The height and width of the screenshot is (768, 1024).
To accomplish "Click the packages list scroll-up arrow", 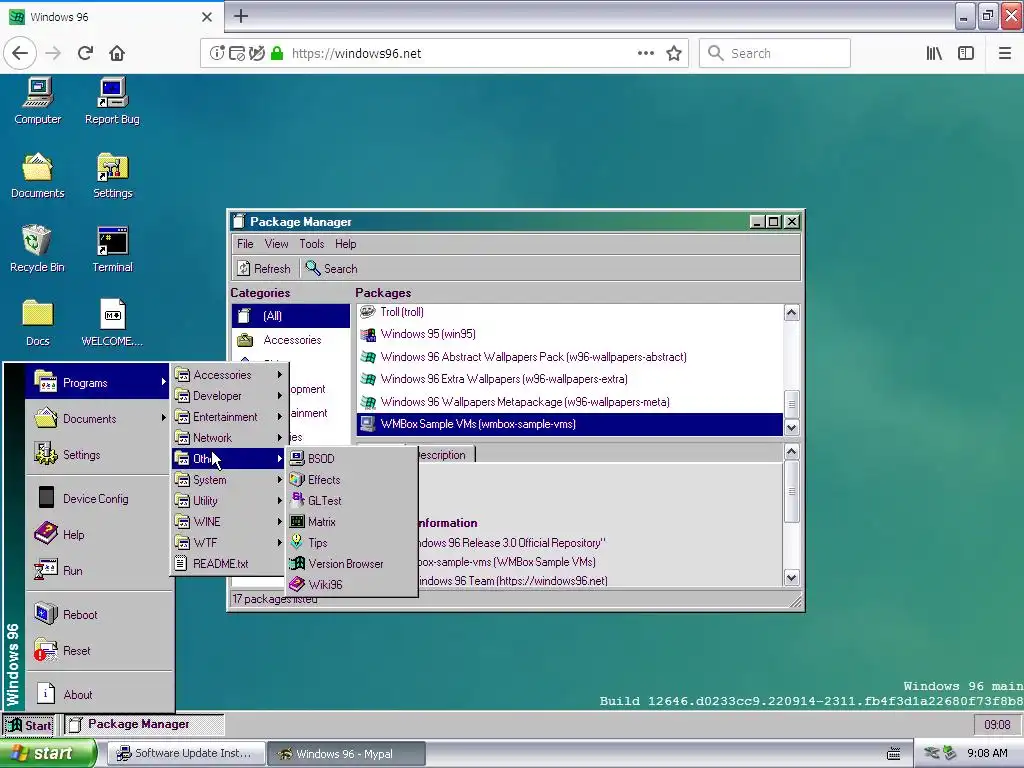I will (792, 313).
